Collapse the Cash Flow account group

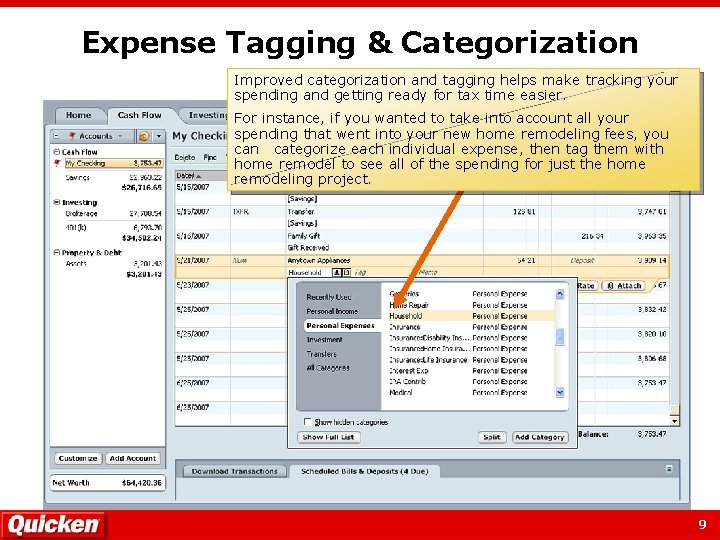coord(56,152)
